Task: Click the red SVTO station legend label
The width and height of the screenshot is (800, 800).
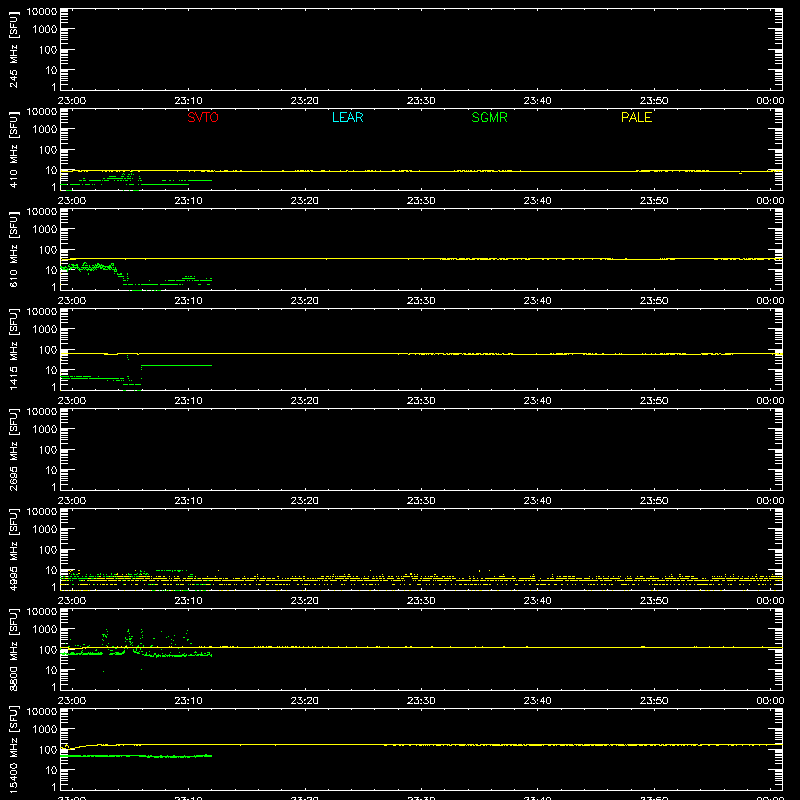Action: pyautogui.click(x=203, y=117)
